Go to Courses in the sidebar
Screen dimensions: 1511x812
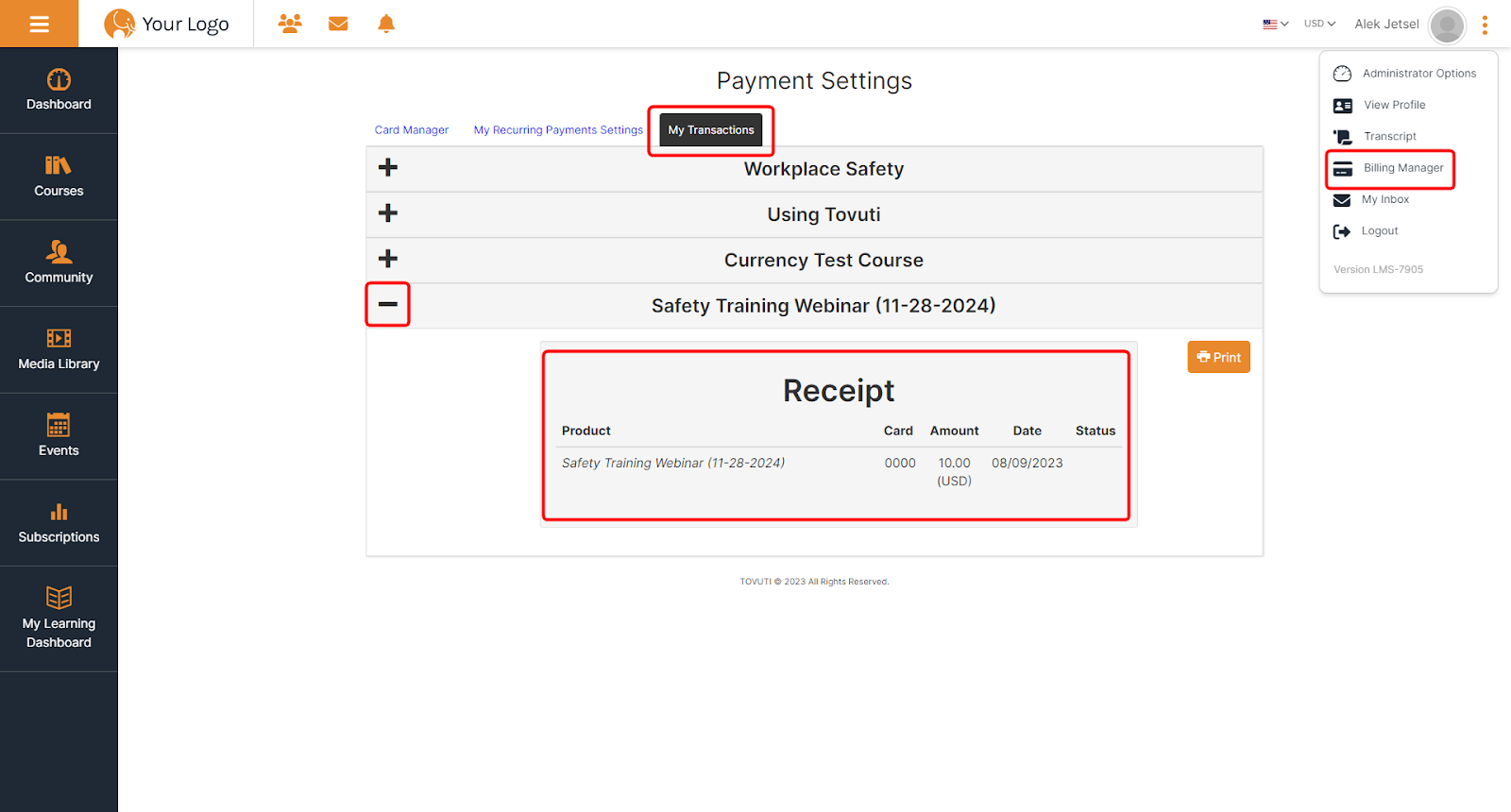tap(59, 178)
